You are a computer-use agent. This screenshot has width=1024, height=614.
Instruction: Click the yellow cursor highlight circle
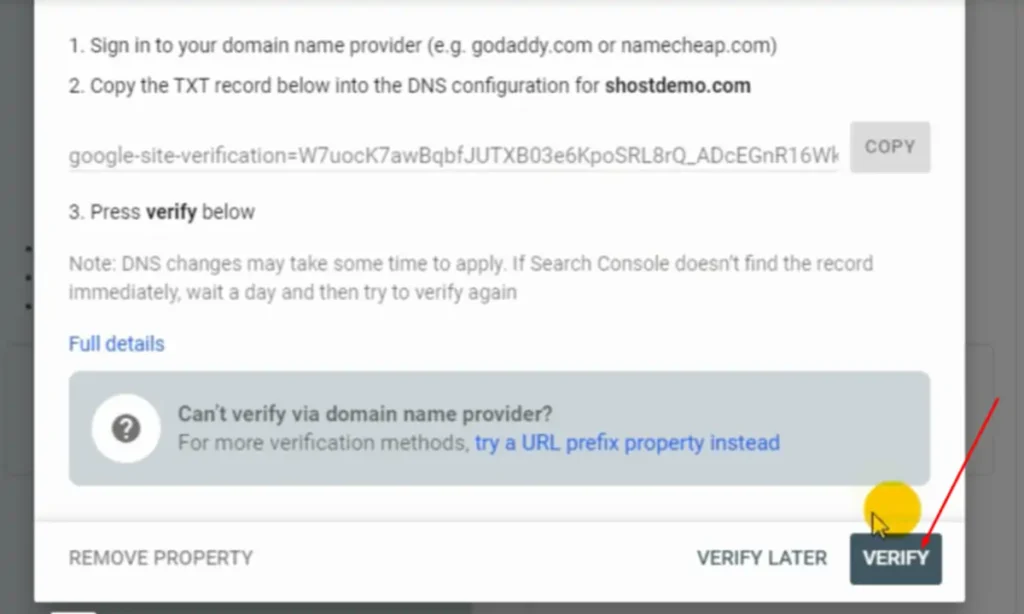[891, 506]
